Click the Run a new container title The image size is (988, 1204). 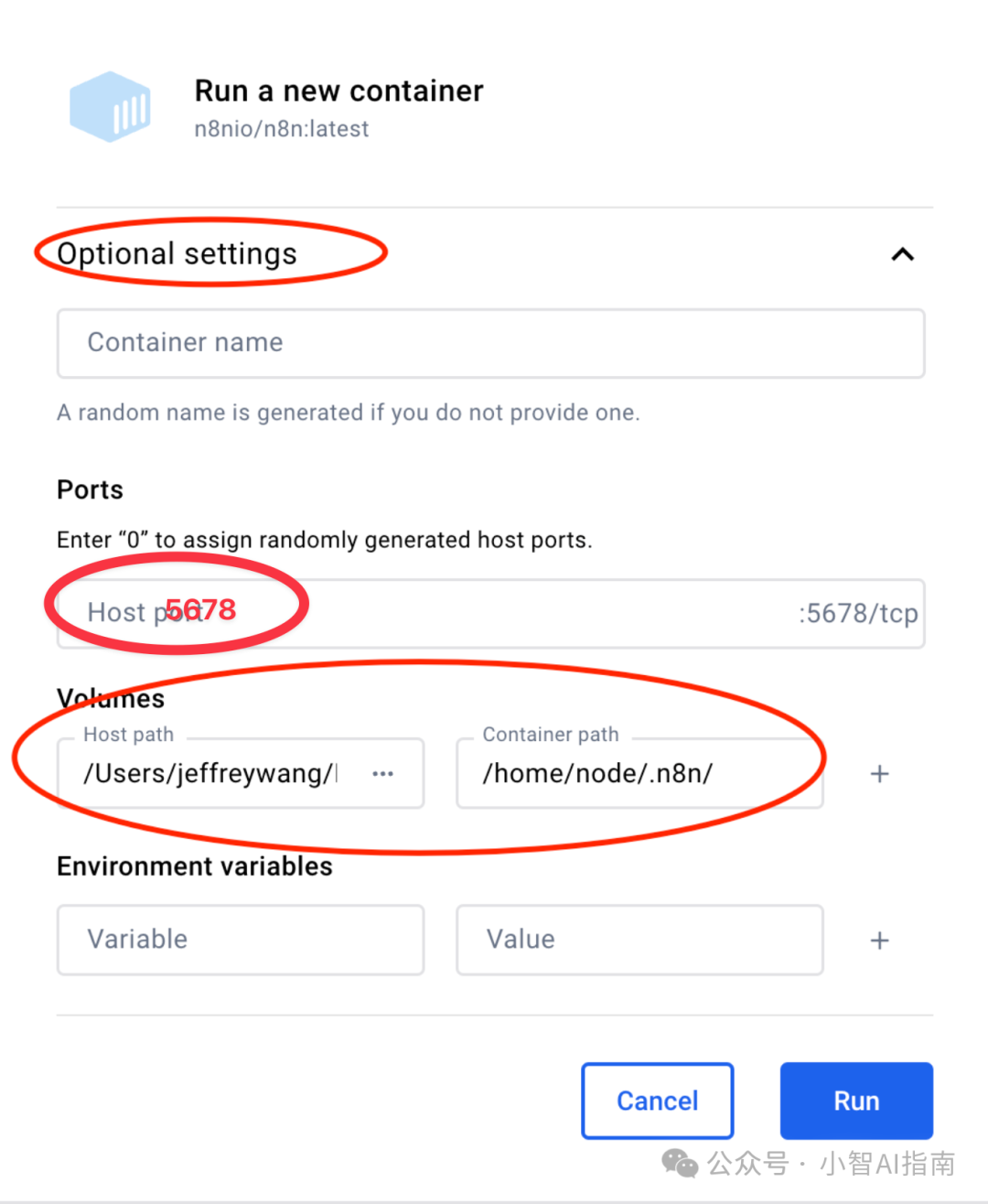pos(338,91)
